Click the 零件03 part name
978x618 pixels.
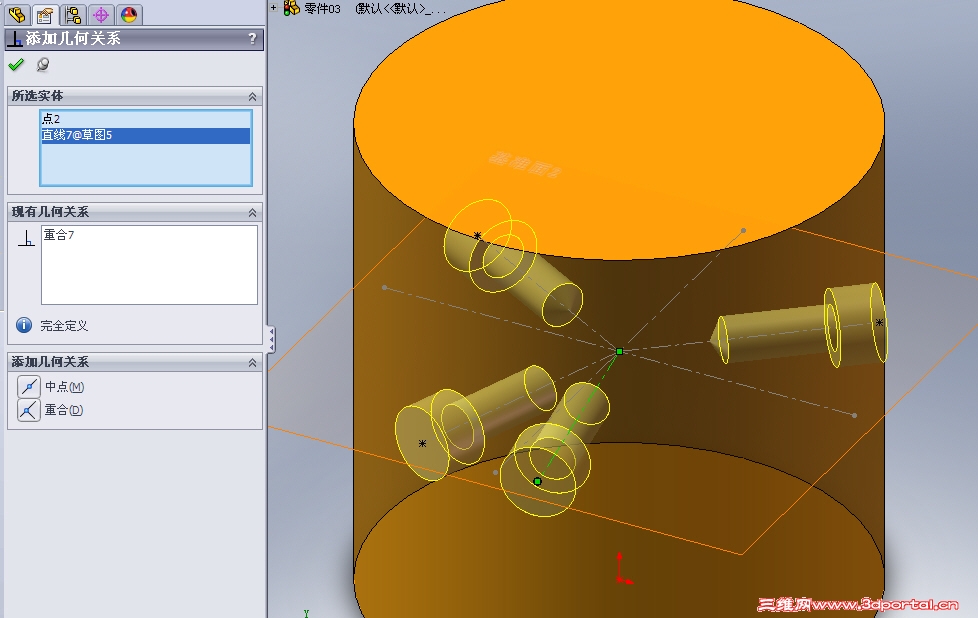coord(322,9)
